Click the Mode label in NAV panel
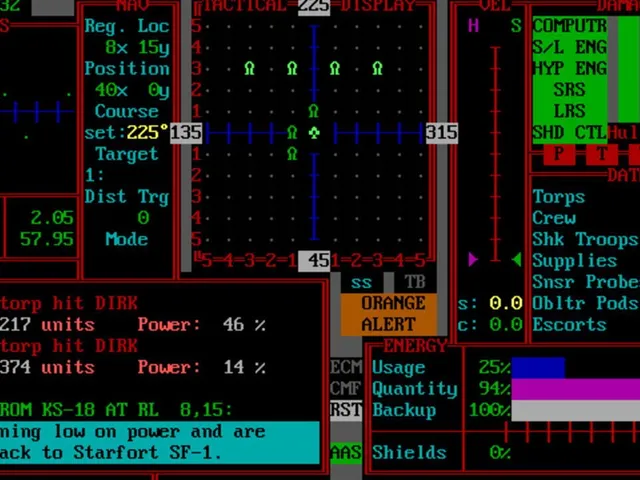Viewport: 640px width, 480px height. tap(127, 239)
